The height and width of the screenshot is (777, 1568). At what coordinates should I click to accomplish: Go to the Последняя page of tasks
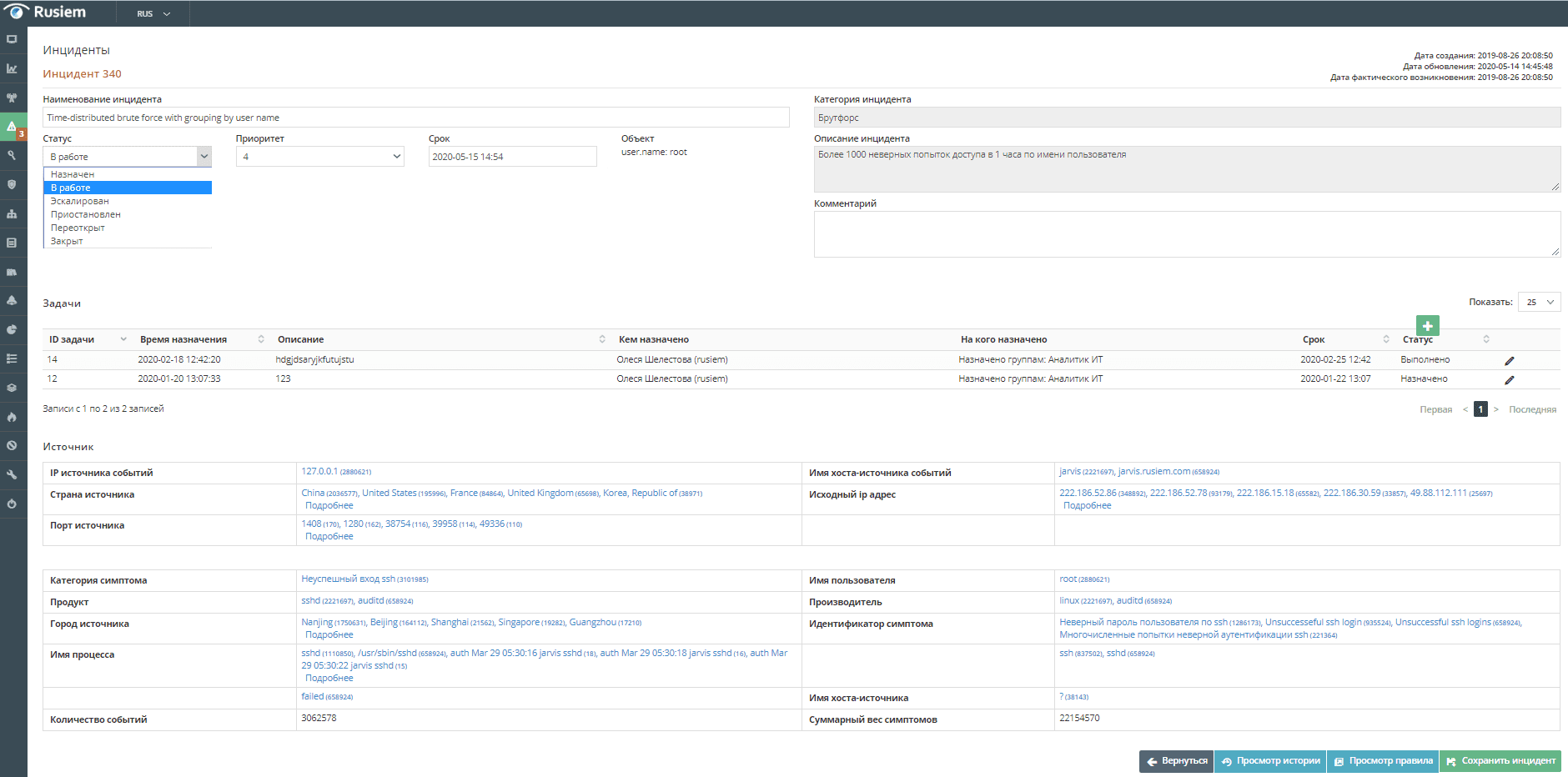coord(1532,409)
